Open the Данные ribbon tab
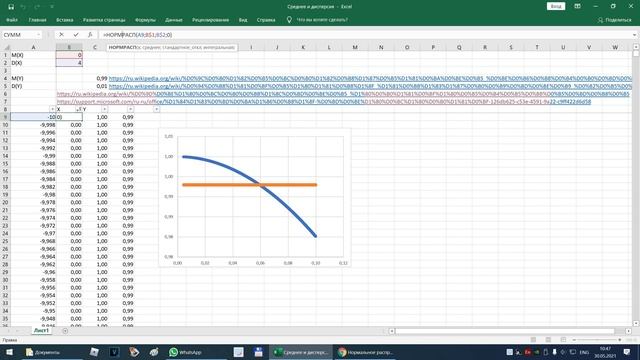 174,20
